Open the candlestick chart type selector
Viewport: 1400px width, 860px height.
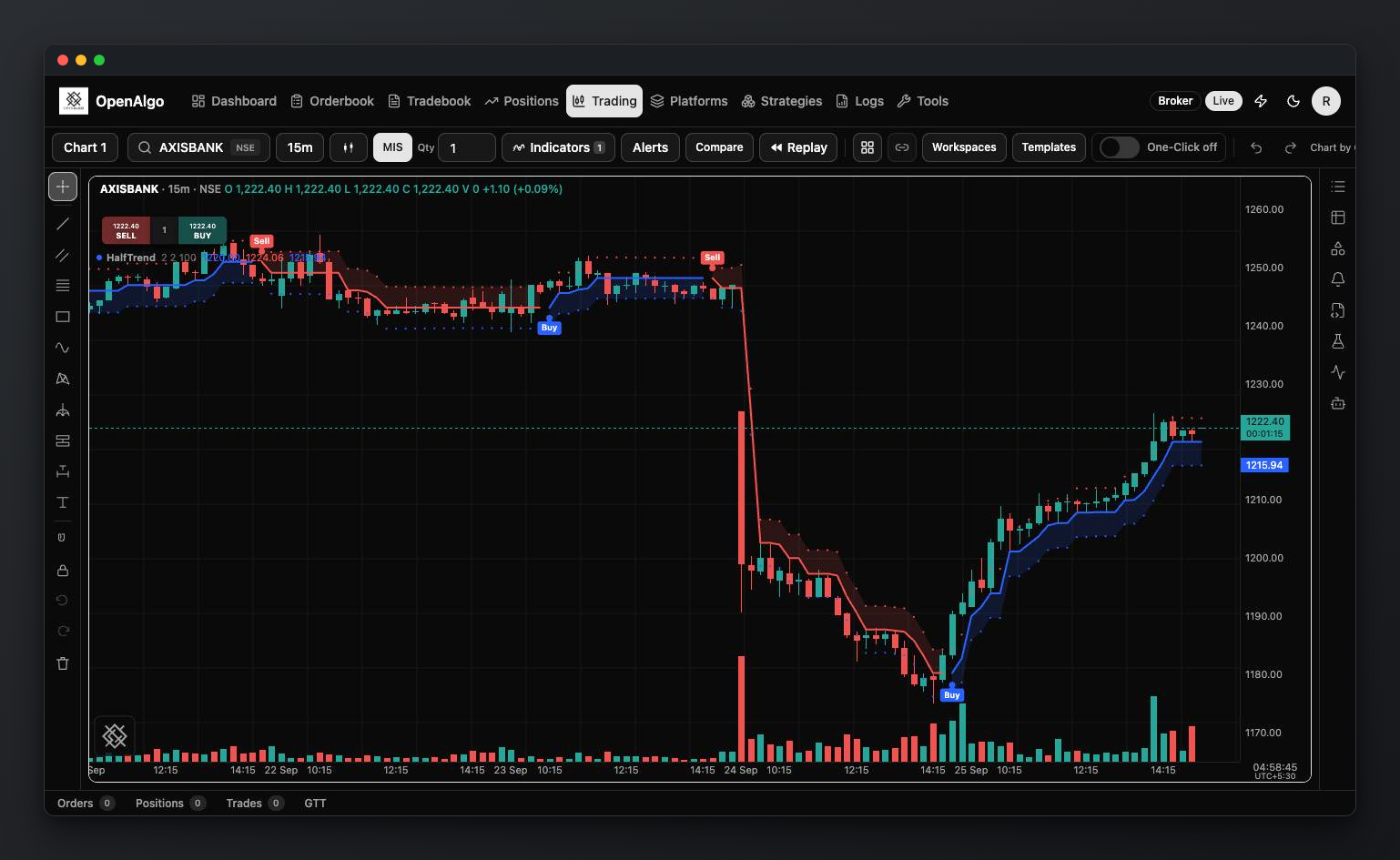pos(349,147)
